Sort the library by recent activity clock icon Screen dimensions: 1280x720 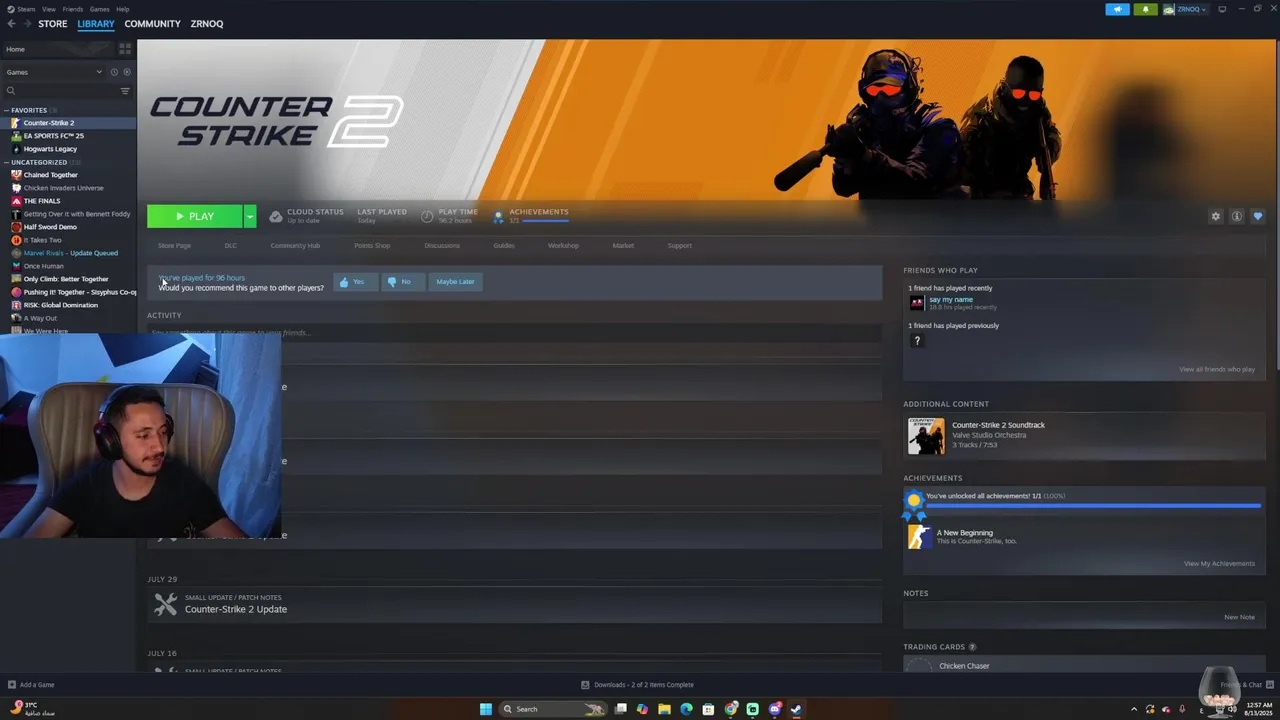point(114,72)
